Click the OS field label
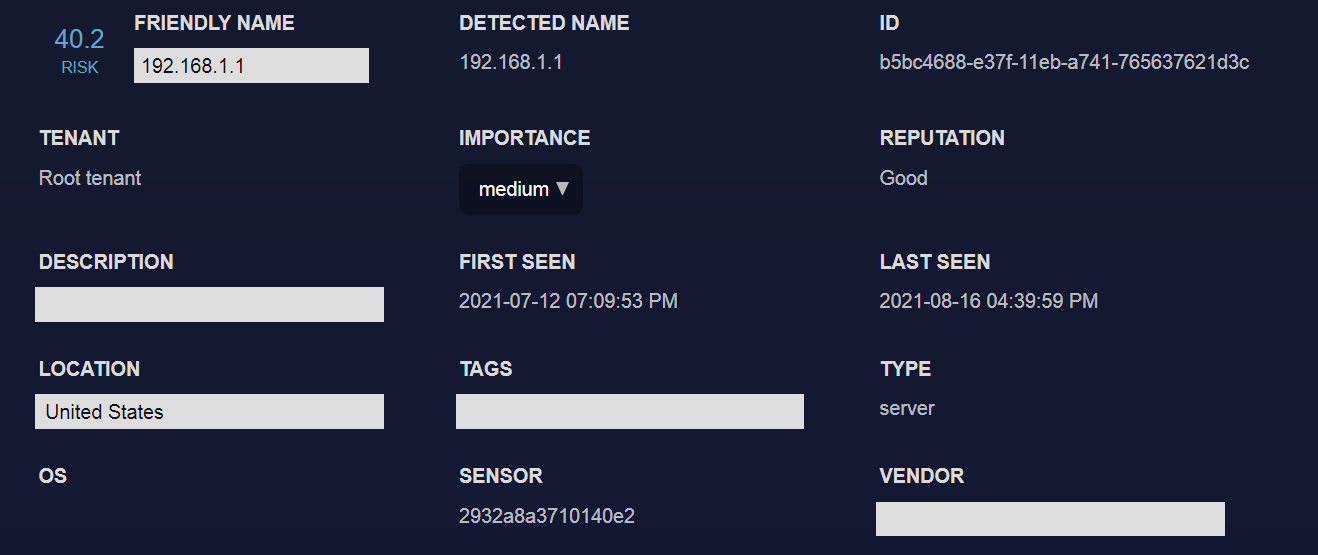Screen dimensions: 1318x555 pos(53,476)
